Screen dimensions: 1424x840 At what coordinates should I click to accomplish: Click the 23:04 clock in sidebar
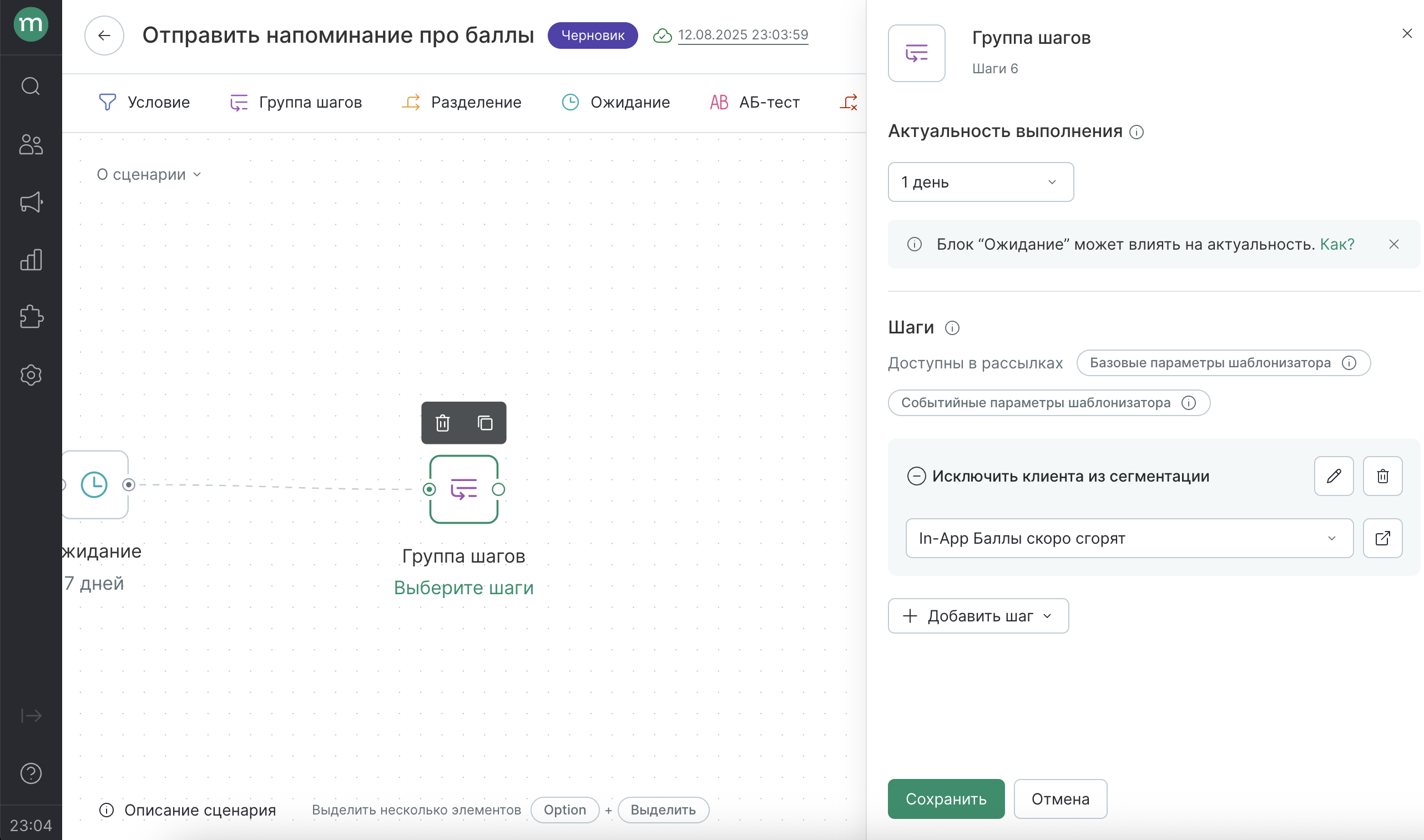[31, 825]
